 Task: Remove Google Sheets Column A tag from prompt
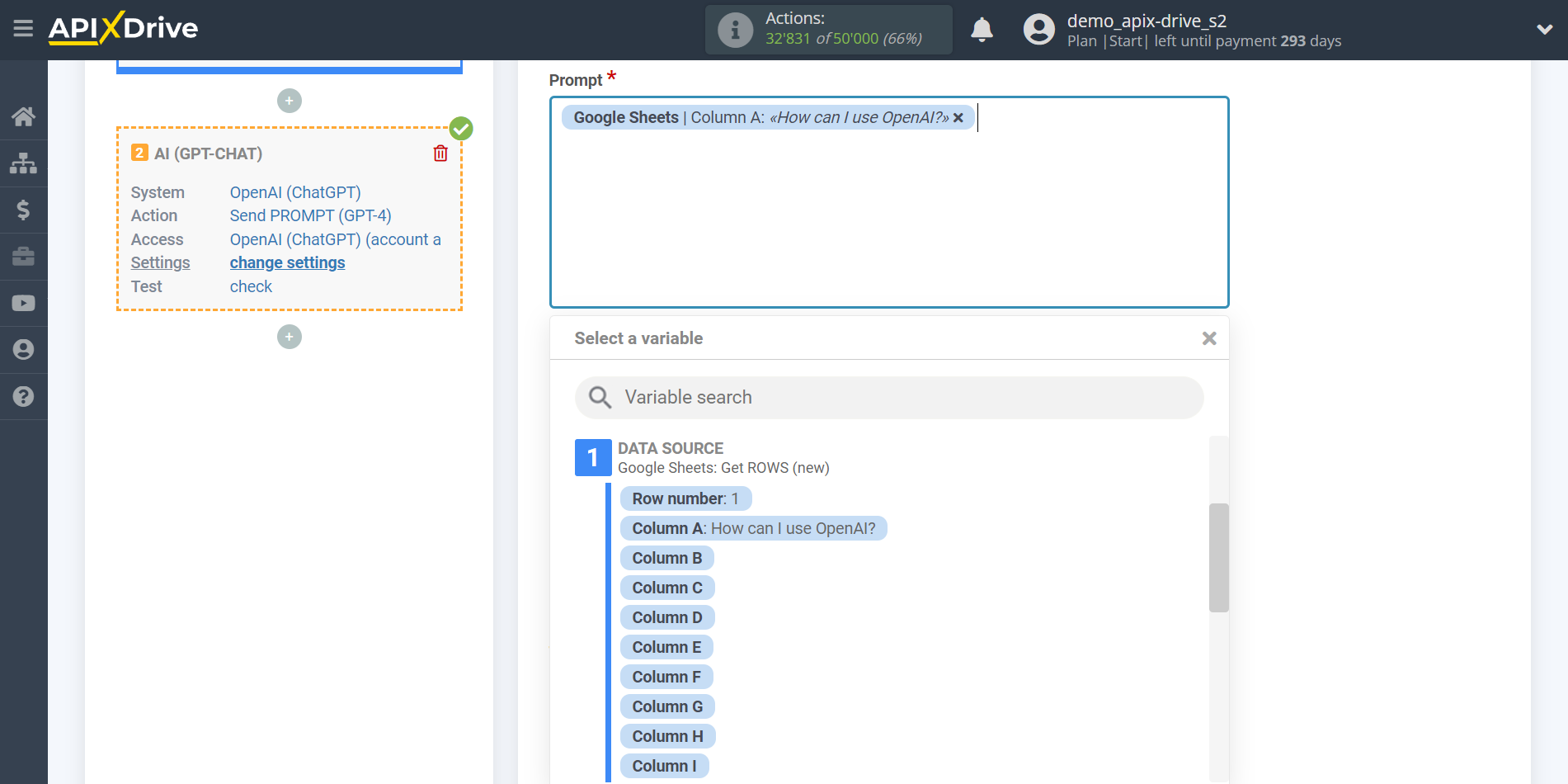point(958,118)
